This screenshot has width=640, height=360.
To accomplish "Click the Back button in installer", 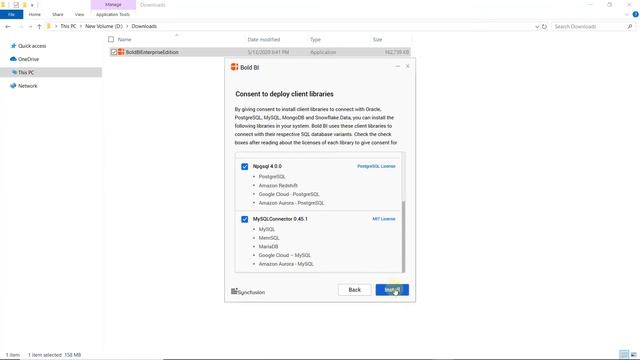I will [x=354, y=290].
